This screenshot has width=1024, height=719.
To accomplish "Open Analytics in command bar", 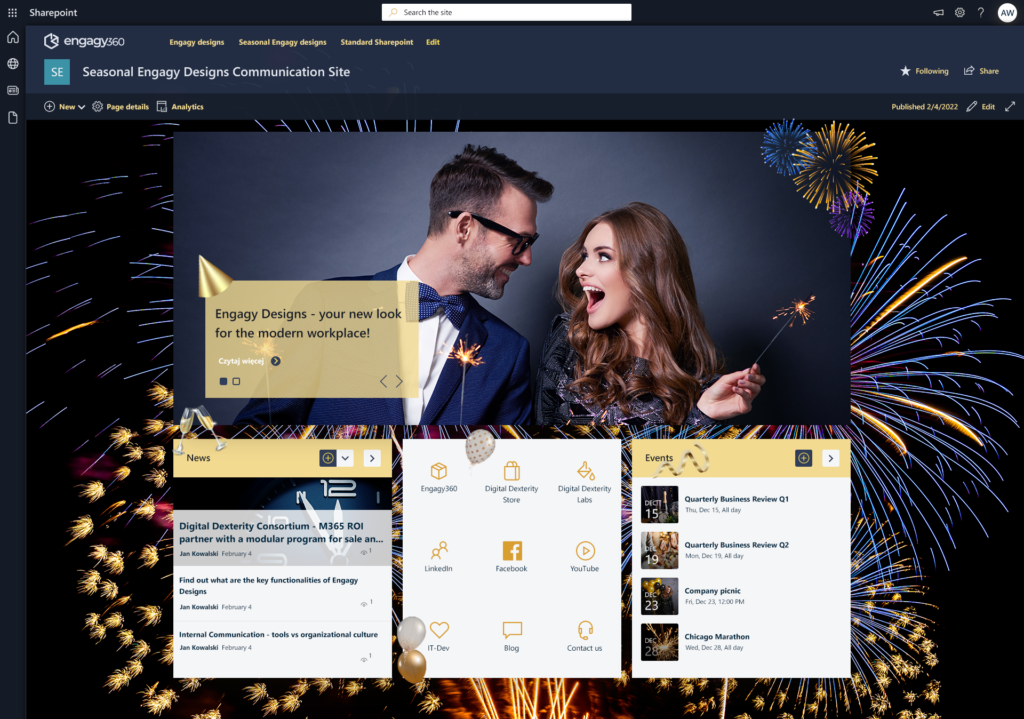I will (x=180, y=106).
